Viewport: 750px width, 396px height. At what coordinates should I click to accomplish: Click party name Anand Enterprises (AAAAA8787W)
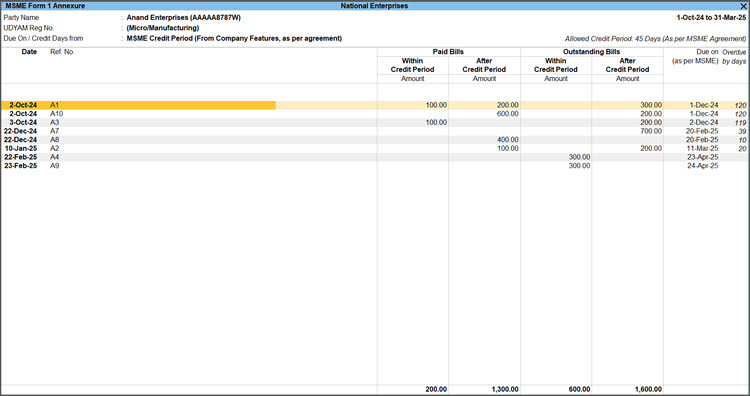(184, 18)
